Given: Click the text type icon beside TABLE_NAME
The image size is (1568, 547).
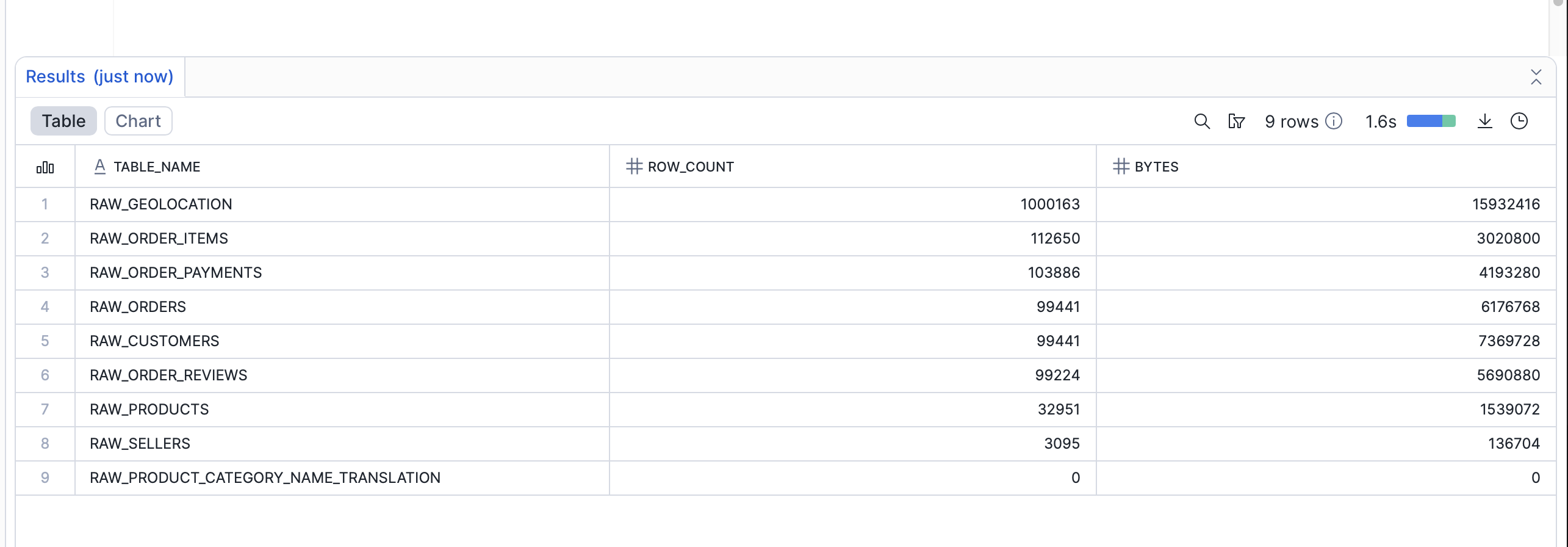Looking at the screenshot, I should point(100,167).
